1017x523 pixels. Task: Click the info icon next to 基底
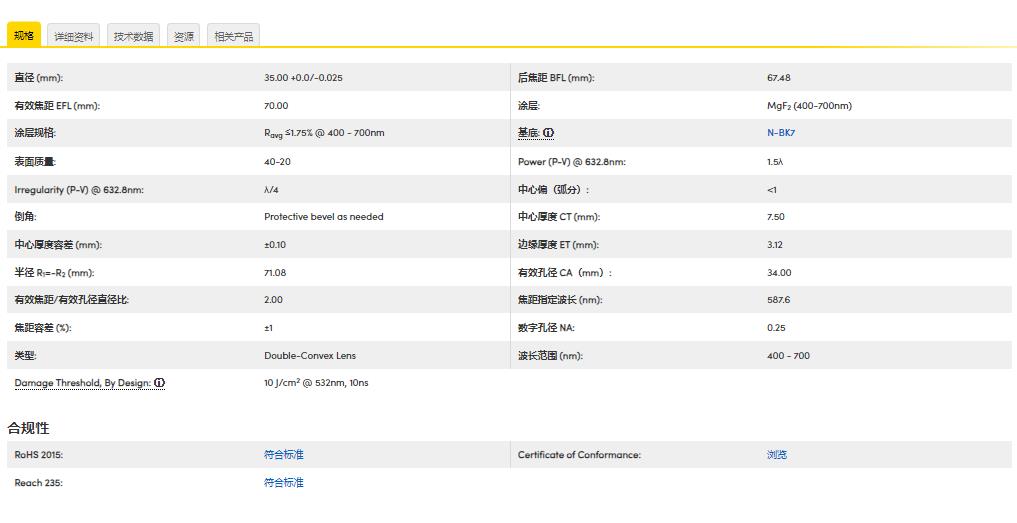pos(548,133)
